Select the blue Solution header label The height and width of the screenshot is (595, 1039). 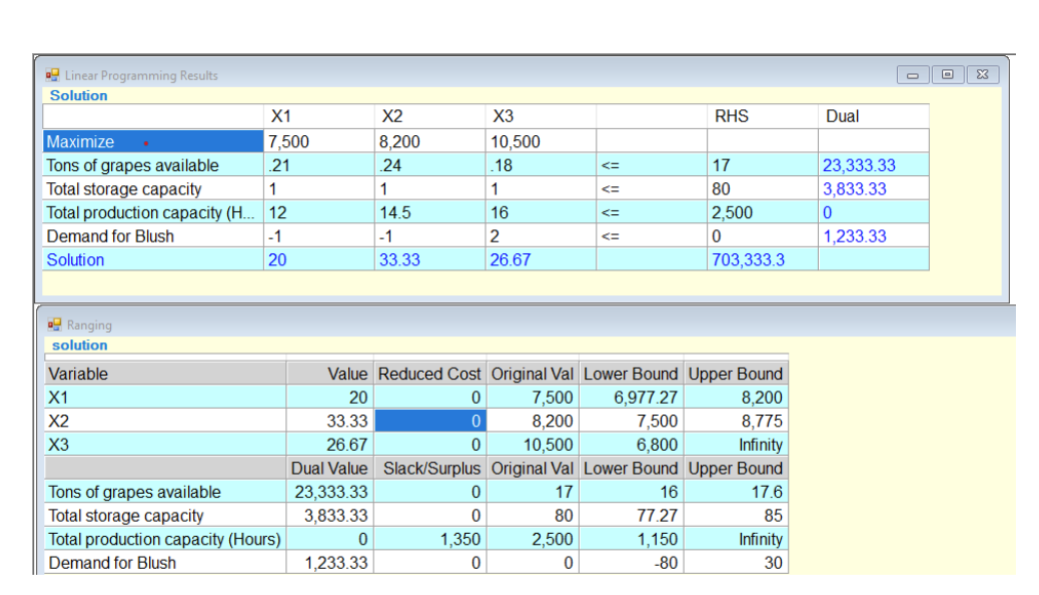[78, 95]
